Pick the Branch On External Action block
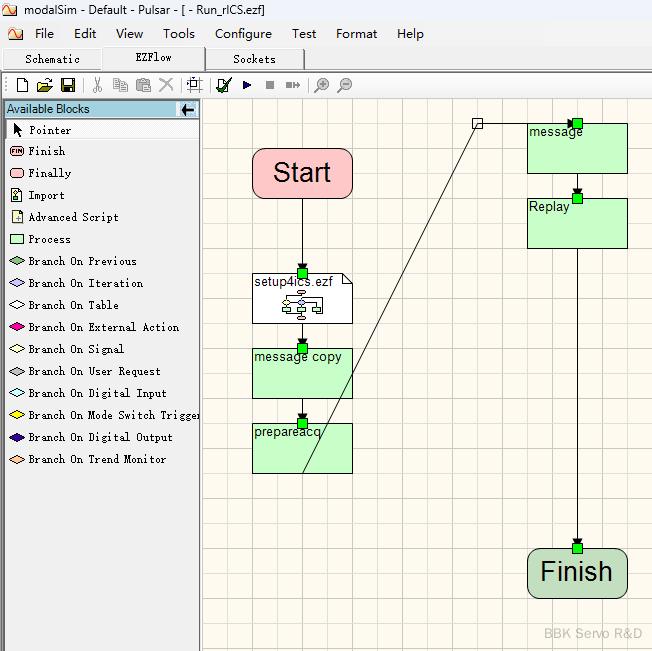This screenshot has width=652, height=651. [x=103, y=327]
